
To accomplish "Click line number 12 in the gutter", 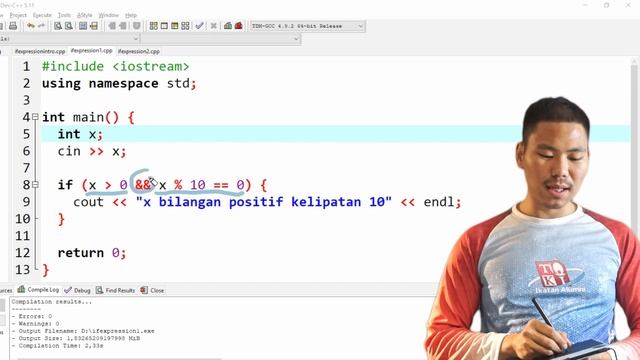I will (22, 253).
